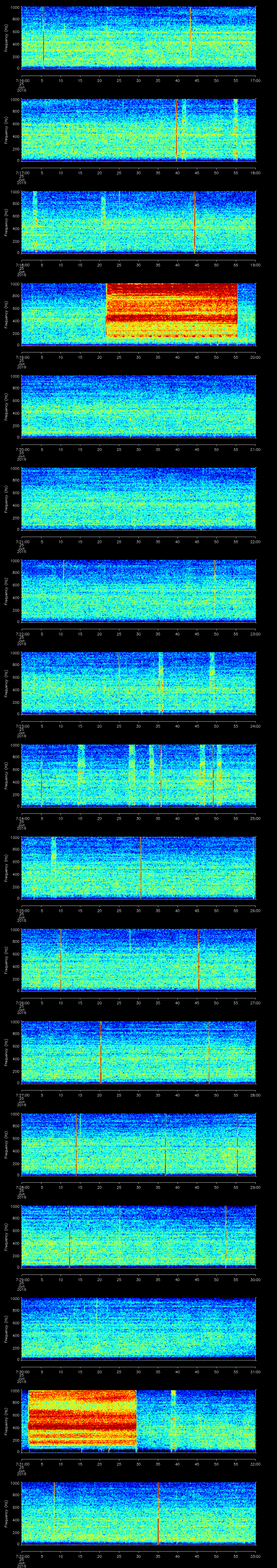Click the red spike near 12s in the 7:29:00 spectrogram
The image size is (277, 1568).
coord(70,1237)
